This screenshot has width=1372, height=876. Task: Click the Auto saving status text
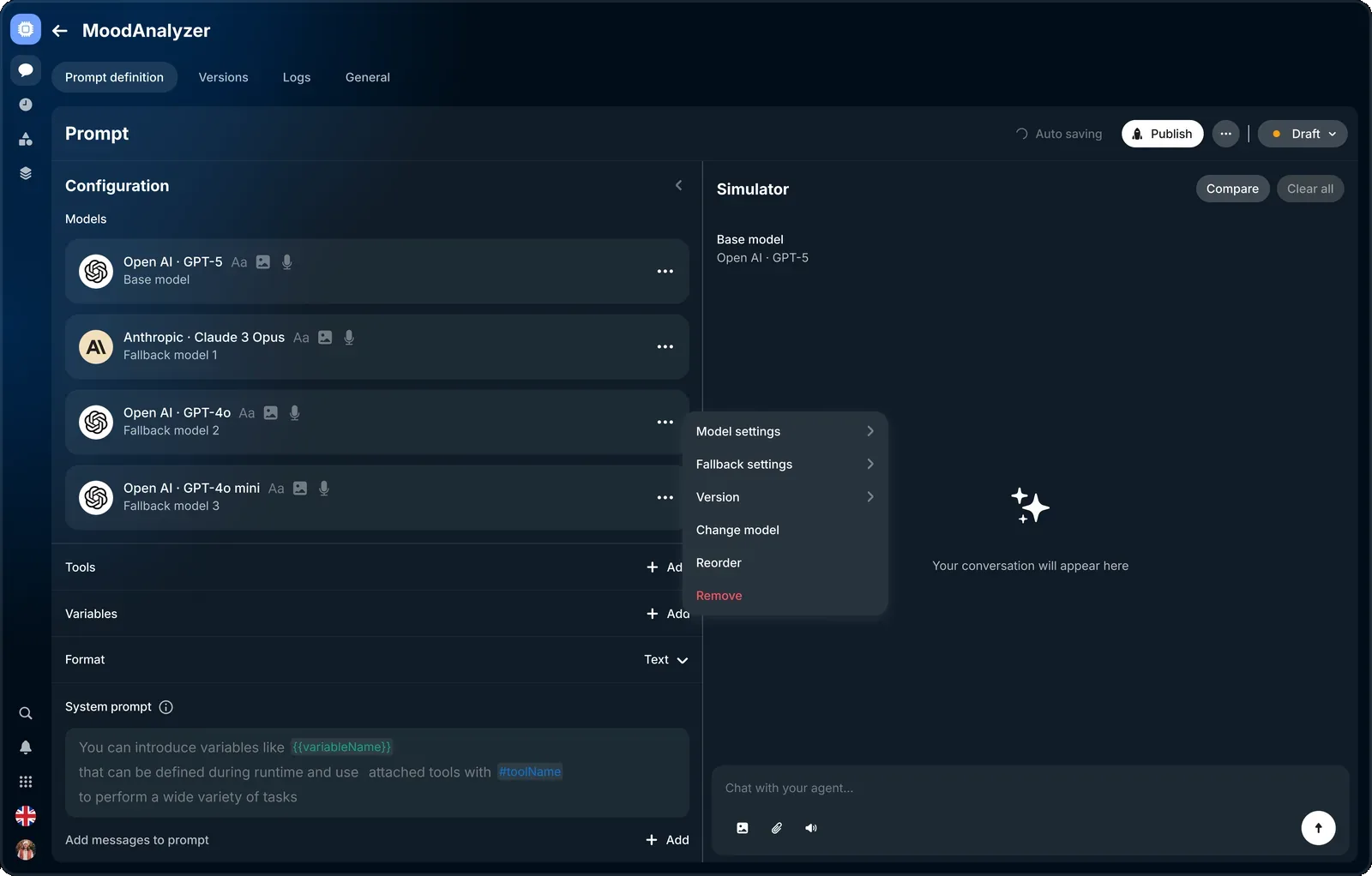1068,134
